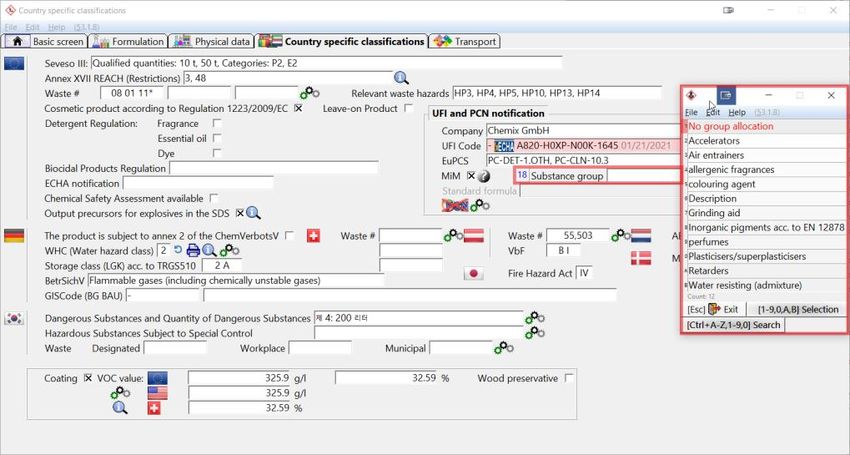Click gears icon after the WHC icons

229,251
